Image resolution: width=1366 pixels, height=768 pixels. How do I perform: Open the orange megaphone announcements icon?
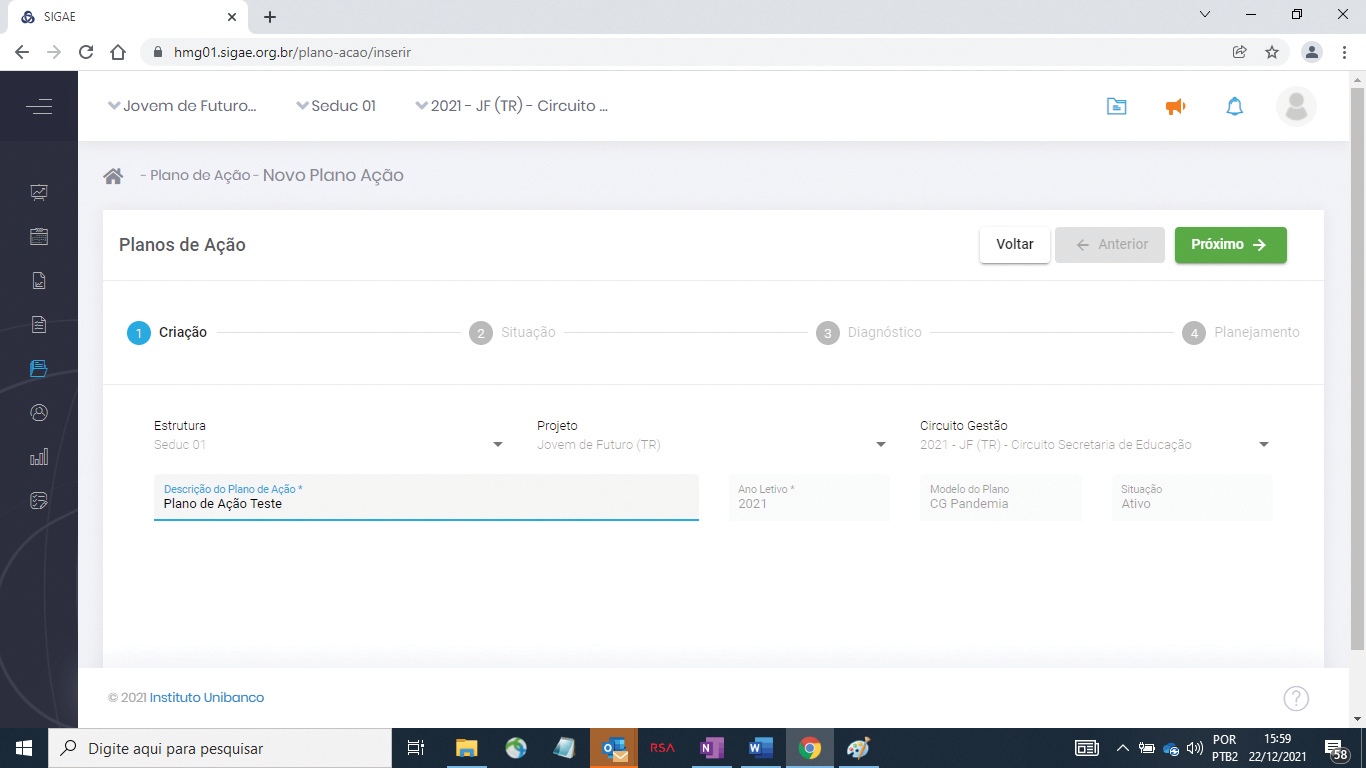pos(1176,106)
